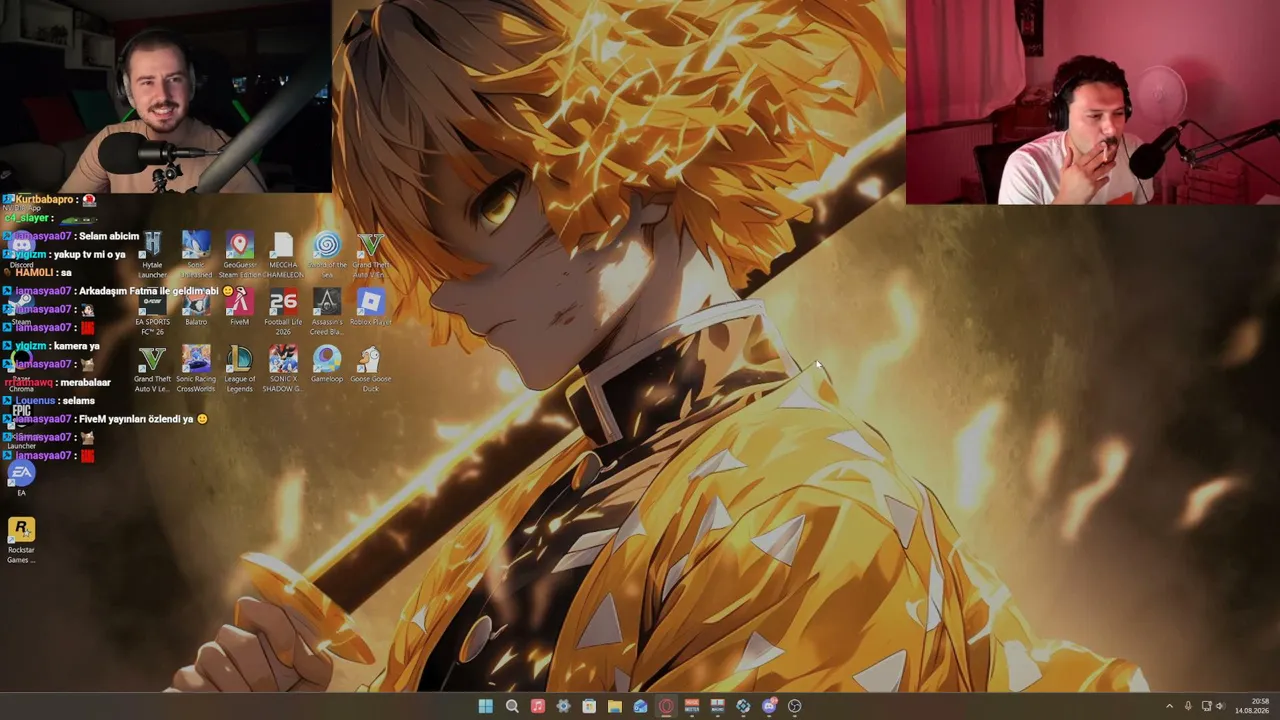The width and height of the screenshot is (1280, 720).
Task: Expand the hidden system tray icons
Action: coord(1169,706)
